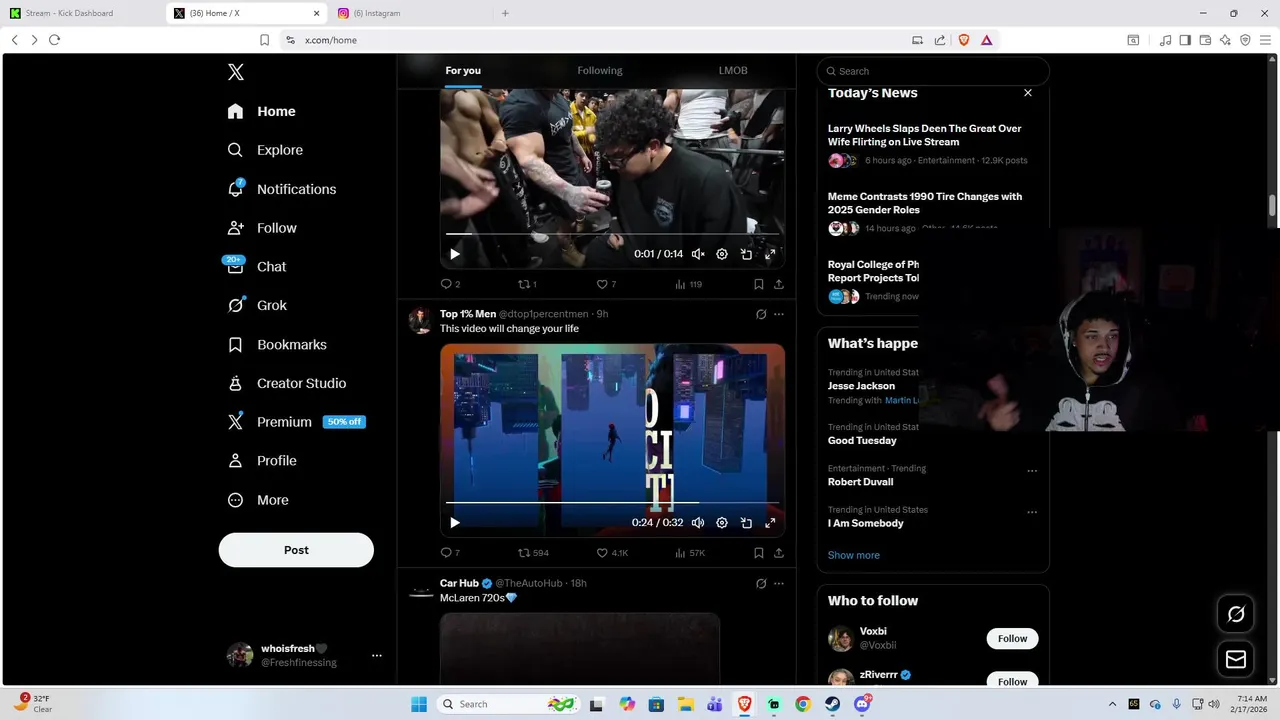
Task: Open settings gear on Spider-Man video
Action: click(x=722, y=522)
